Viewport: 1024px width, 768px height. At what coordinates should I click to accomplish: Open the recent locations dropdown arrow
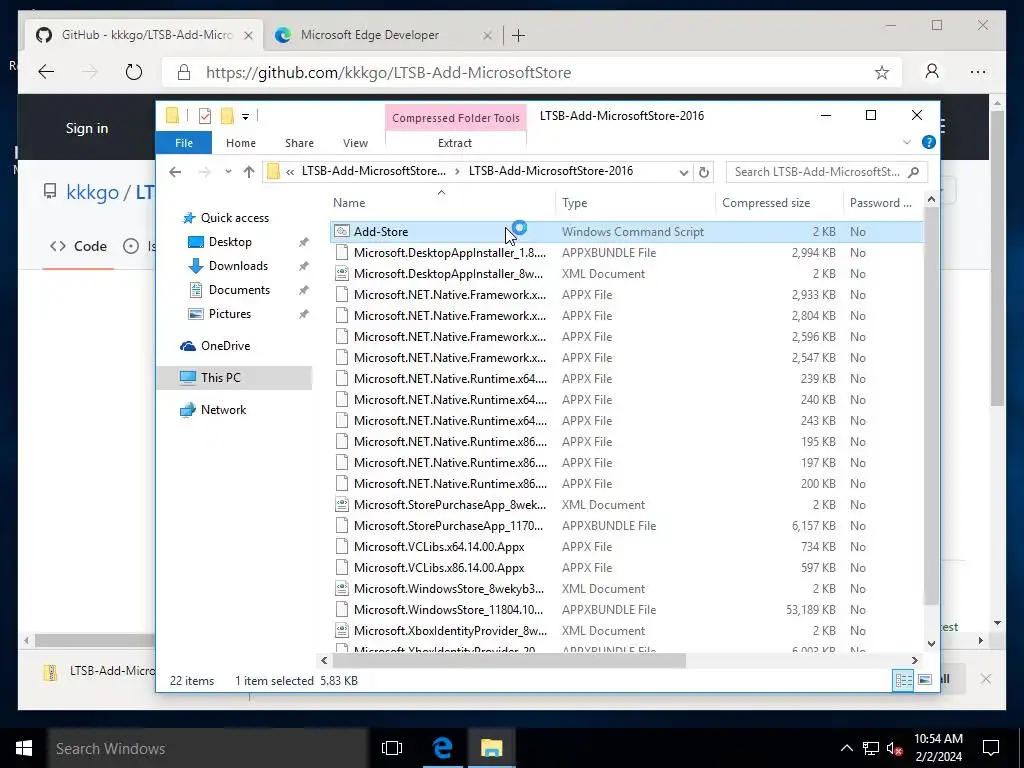tap(228, 172)
